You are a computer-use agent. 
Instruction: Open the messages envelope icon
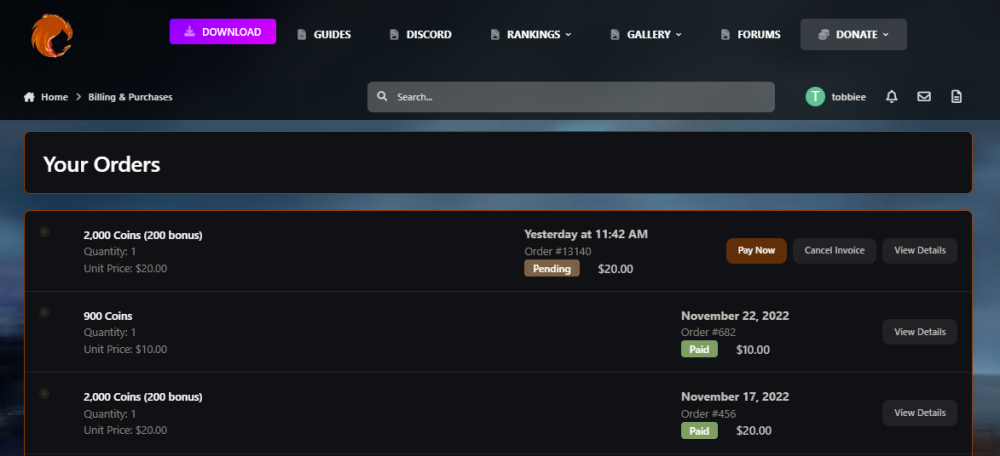click(x=923, y=97)
